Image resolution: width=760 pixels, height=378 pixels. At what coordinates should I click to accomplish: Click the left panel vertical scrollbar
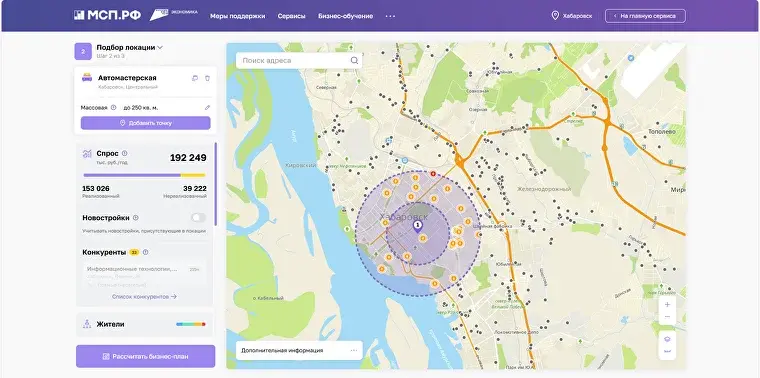[216, 184]
